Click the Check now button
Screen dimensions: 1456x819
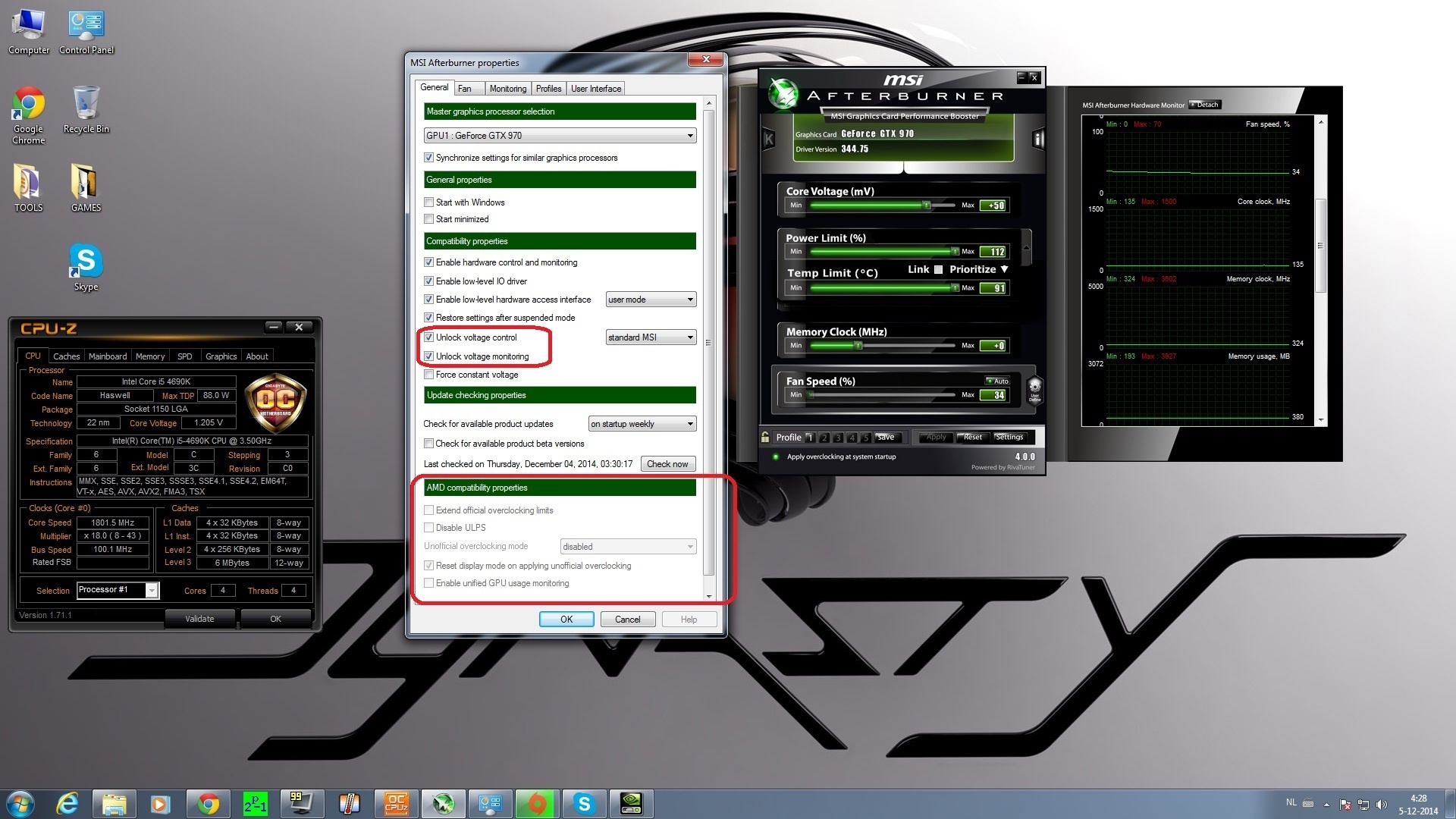pos(667,464)
